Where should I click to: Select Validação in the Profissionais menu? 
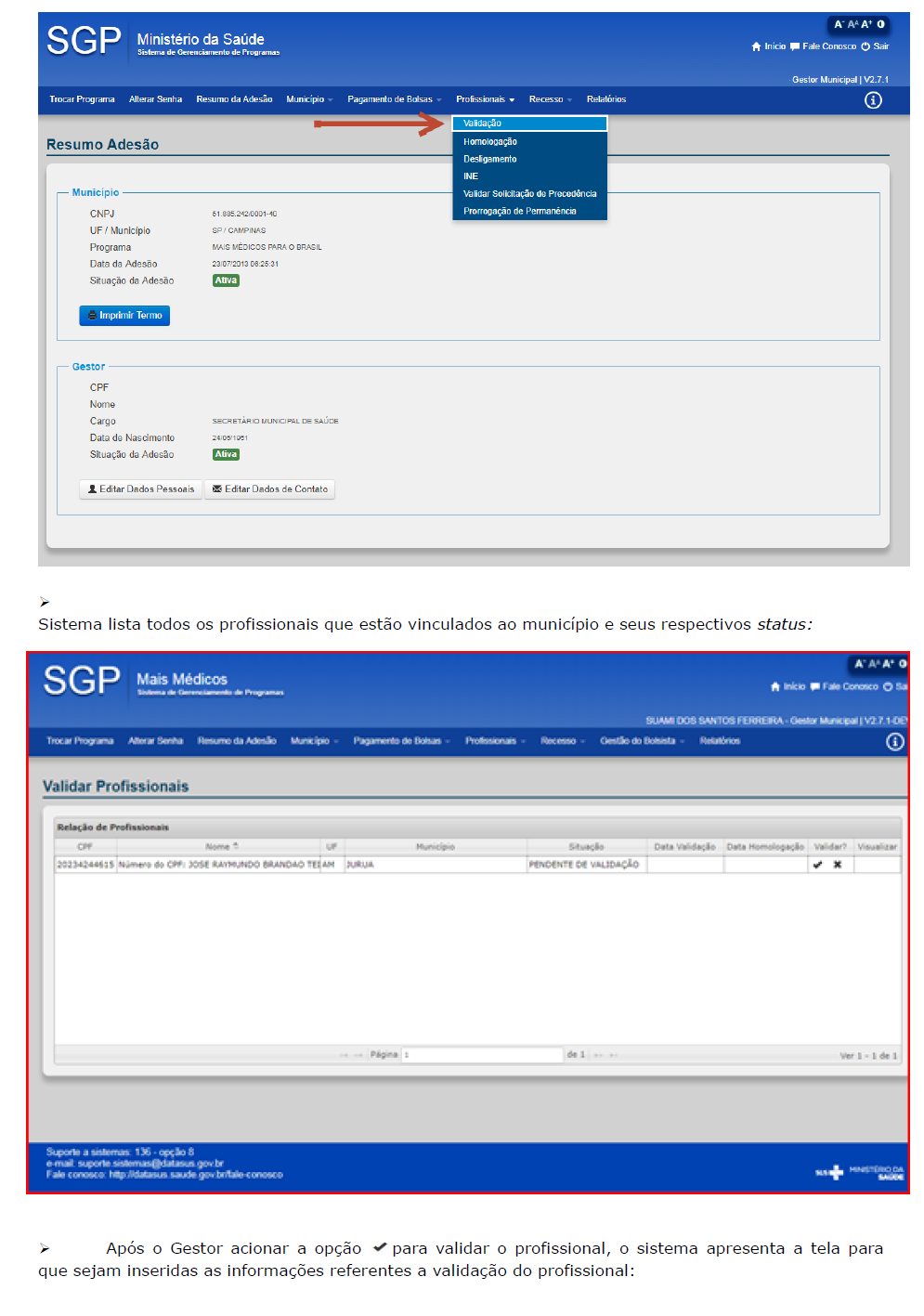pyautogui.click(x=529, y=124)
